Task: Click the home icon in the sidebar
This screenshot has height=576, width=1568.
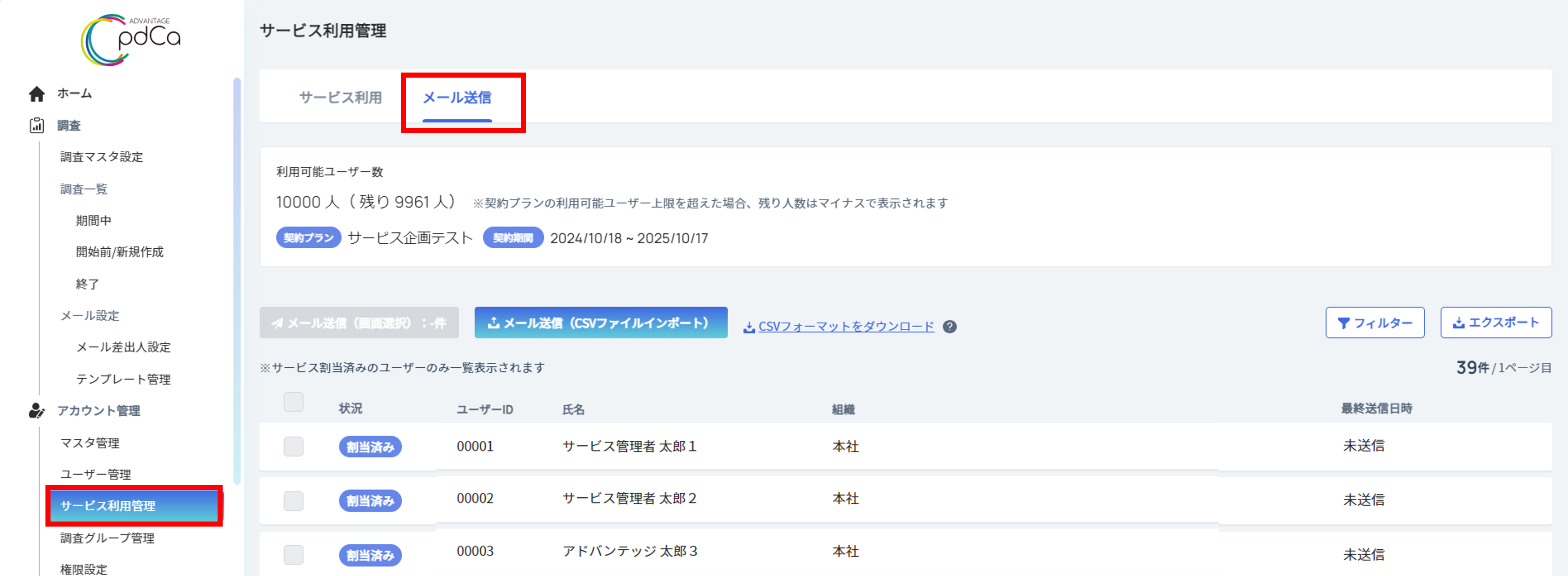Action: 36,94
